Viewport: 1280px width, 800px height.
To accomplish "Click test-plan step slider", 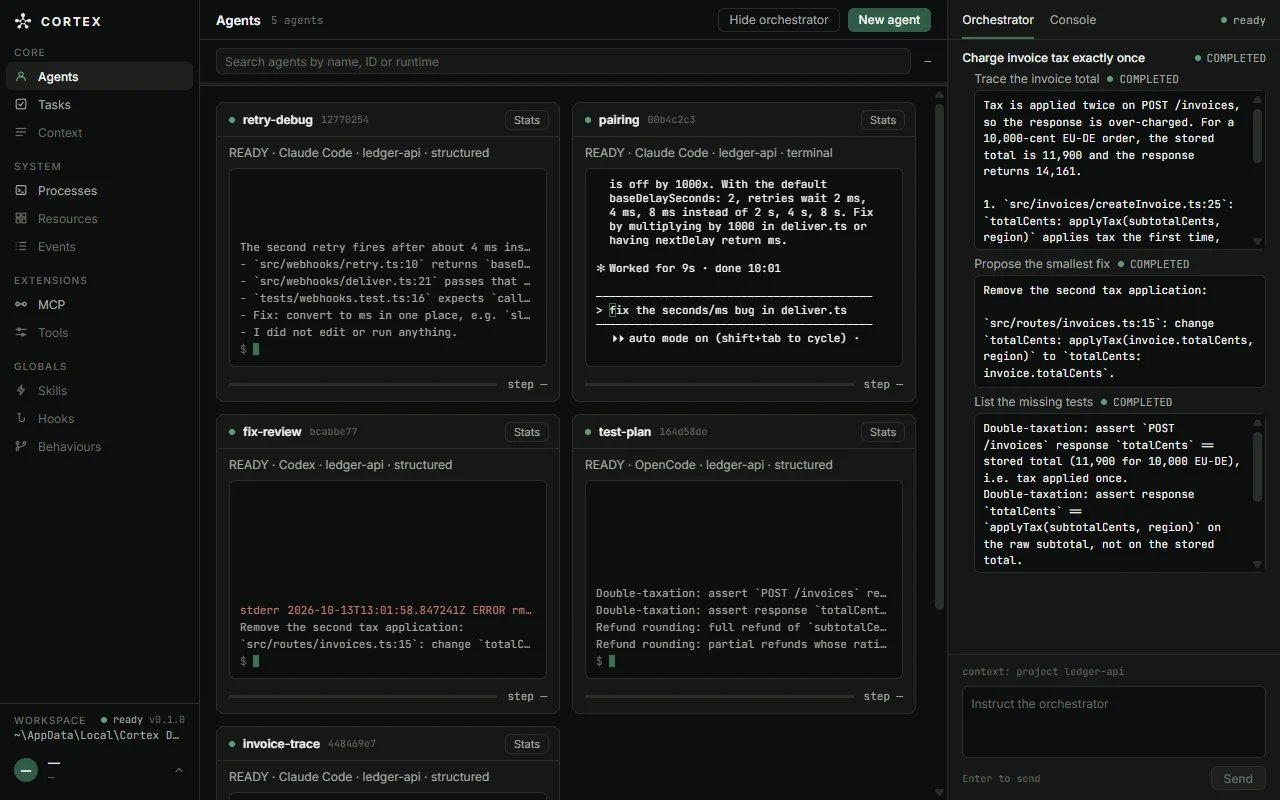I will point(719,696).
